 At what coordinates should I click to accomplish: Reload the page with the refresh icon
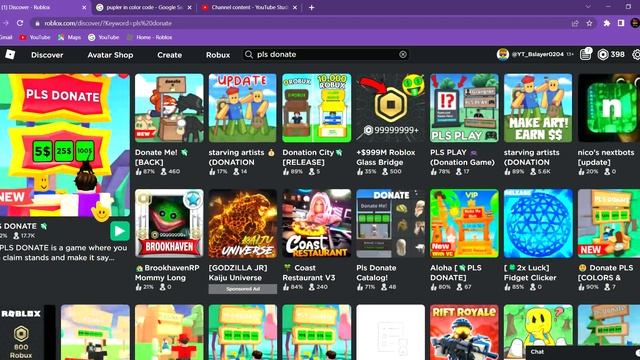click(x=20, y=23)
